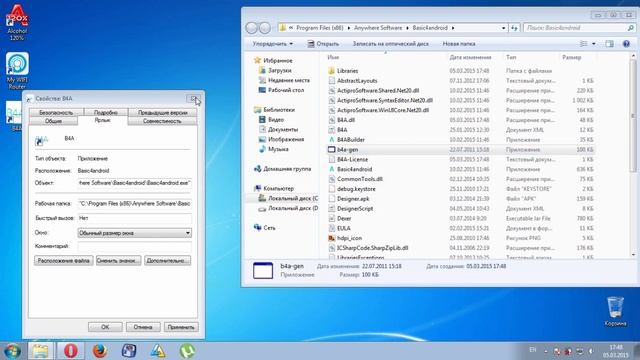Select the Ярлык tab
This screenshot has height=360, width=640.
[102, 120]
